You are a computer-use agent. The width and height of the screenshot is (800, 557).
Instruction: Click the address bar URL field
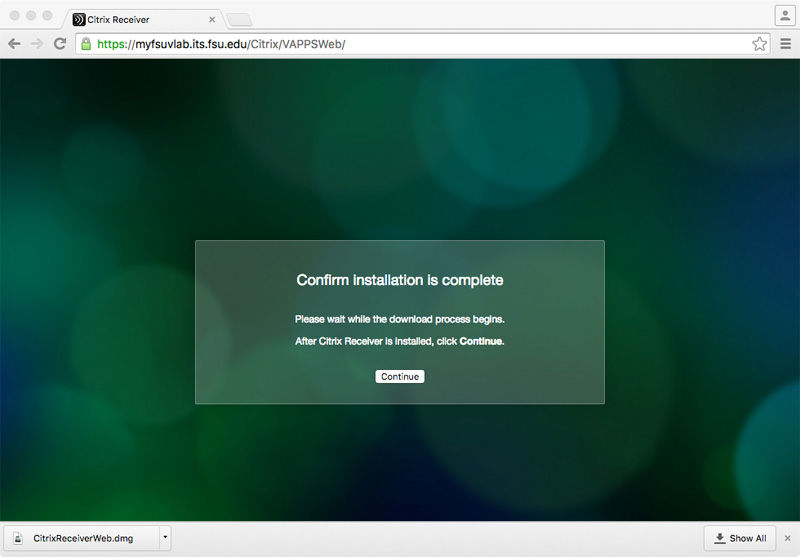(422, 44)
